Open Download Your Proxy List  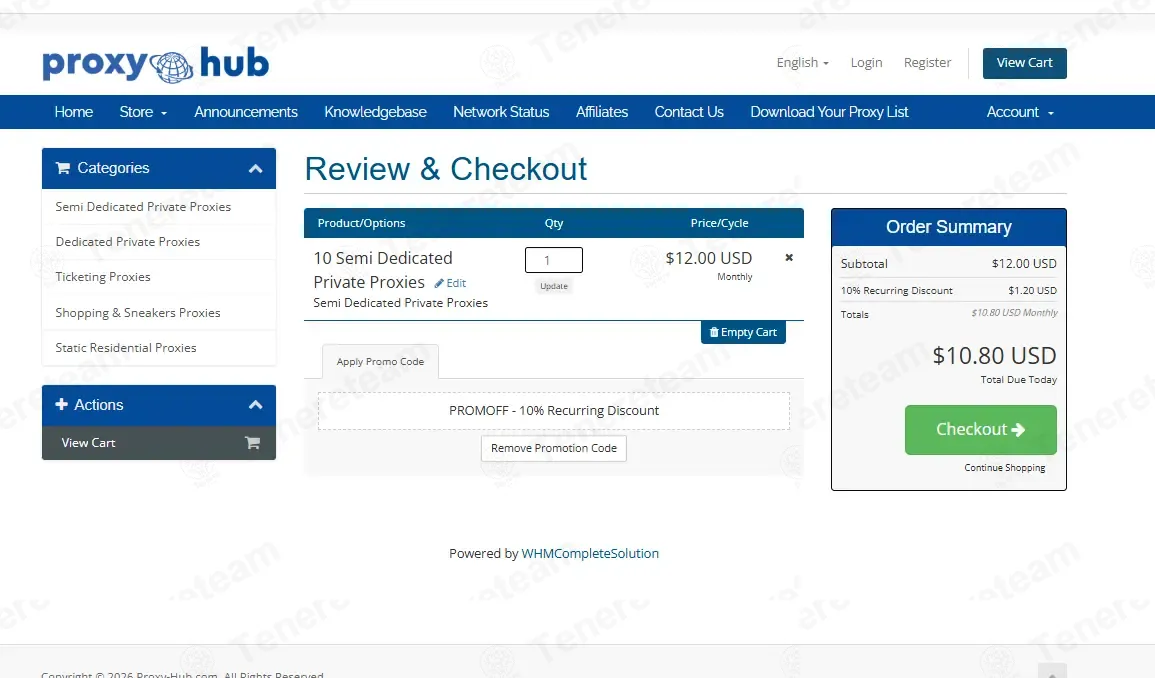click(829, 112)
